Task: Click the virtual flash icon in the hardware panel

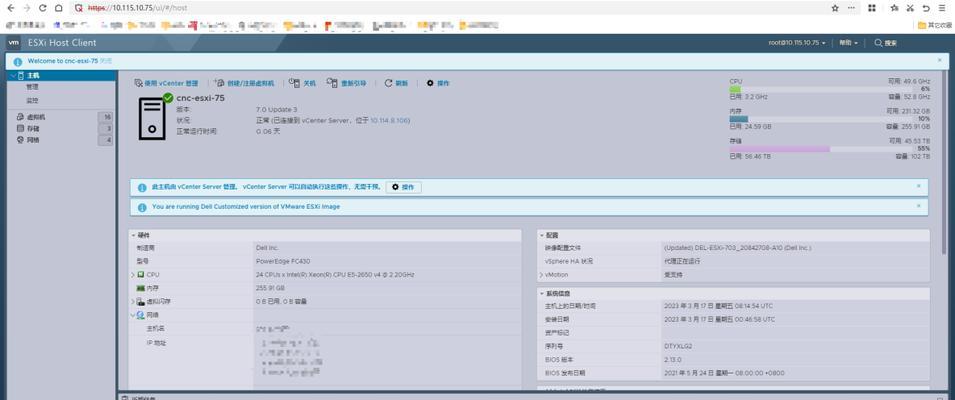Action: [x=140, y=301]
